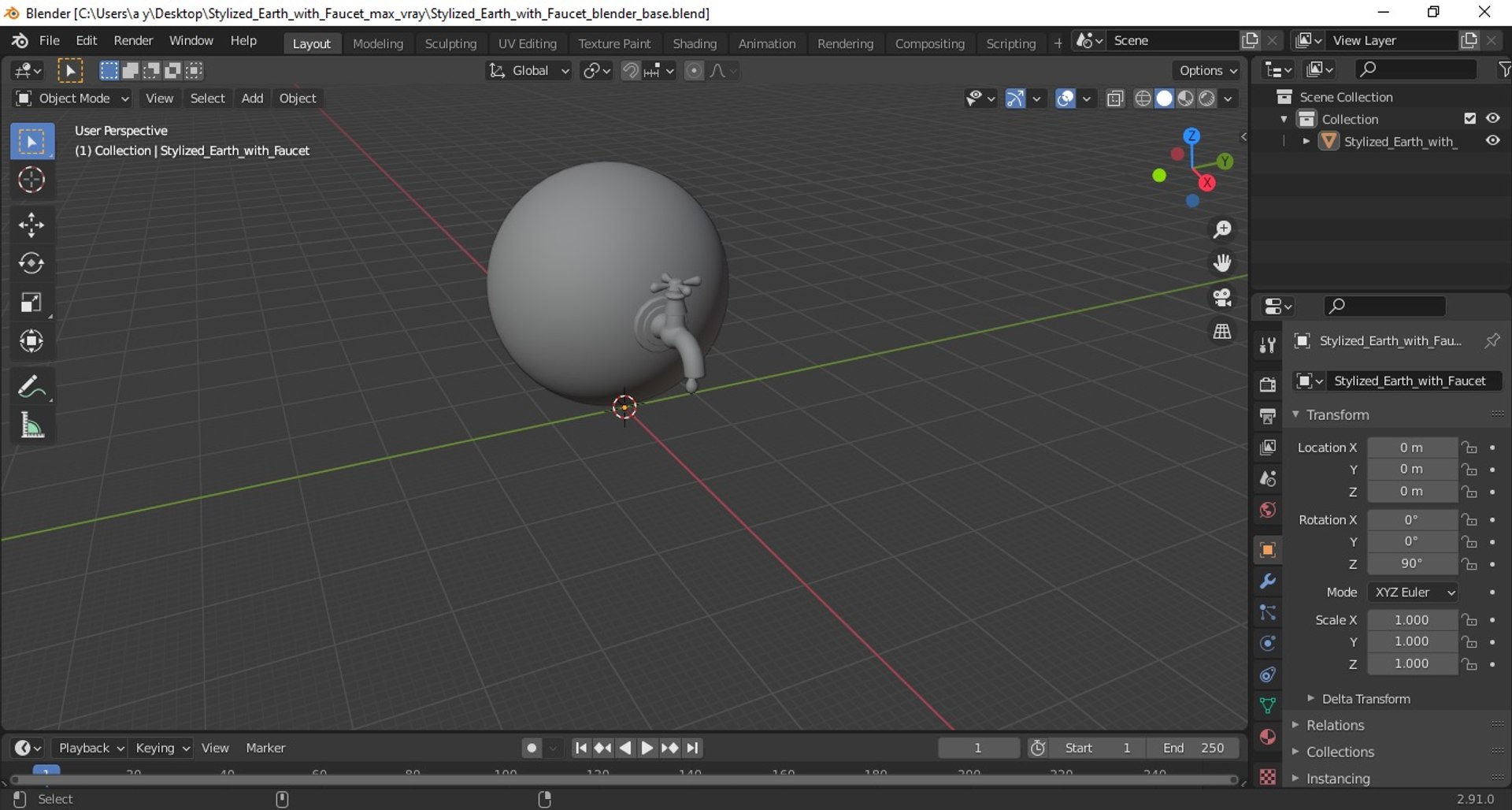Viewport: 1512px width, 810px height.
Task: Toggle lock on Scale X
Action: (1469, 620)
